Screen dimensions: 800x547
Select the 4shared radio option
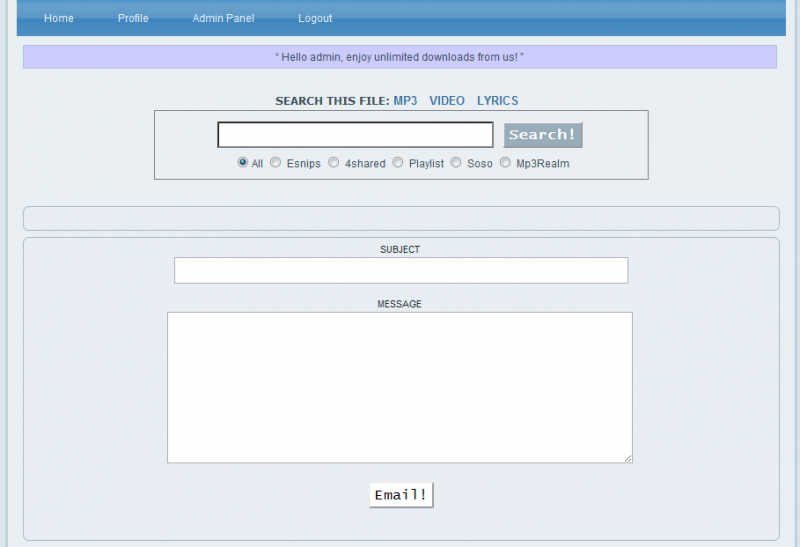[x=334, y=162]
